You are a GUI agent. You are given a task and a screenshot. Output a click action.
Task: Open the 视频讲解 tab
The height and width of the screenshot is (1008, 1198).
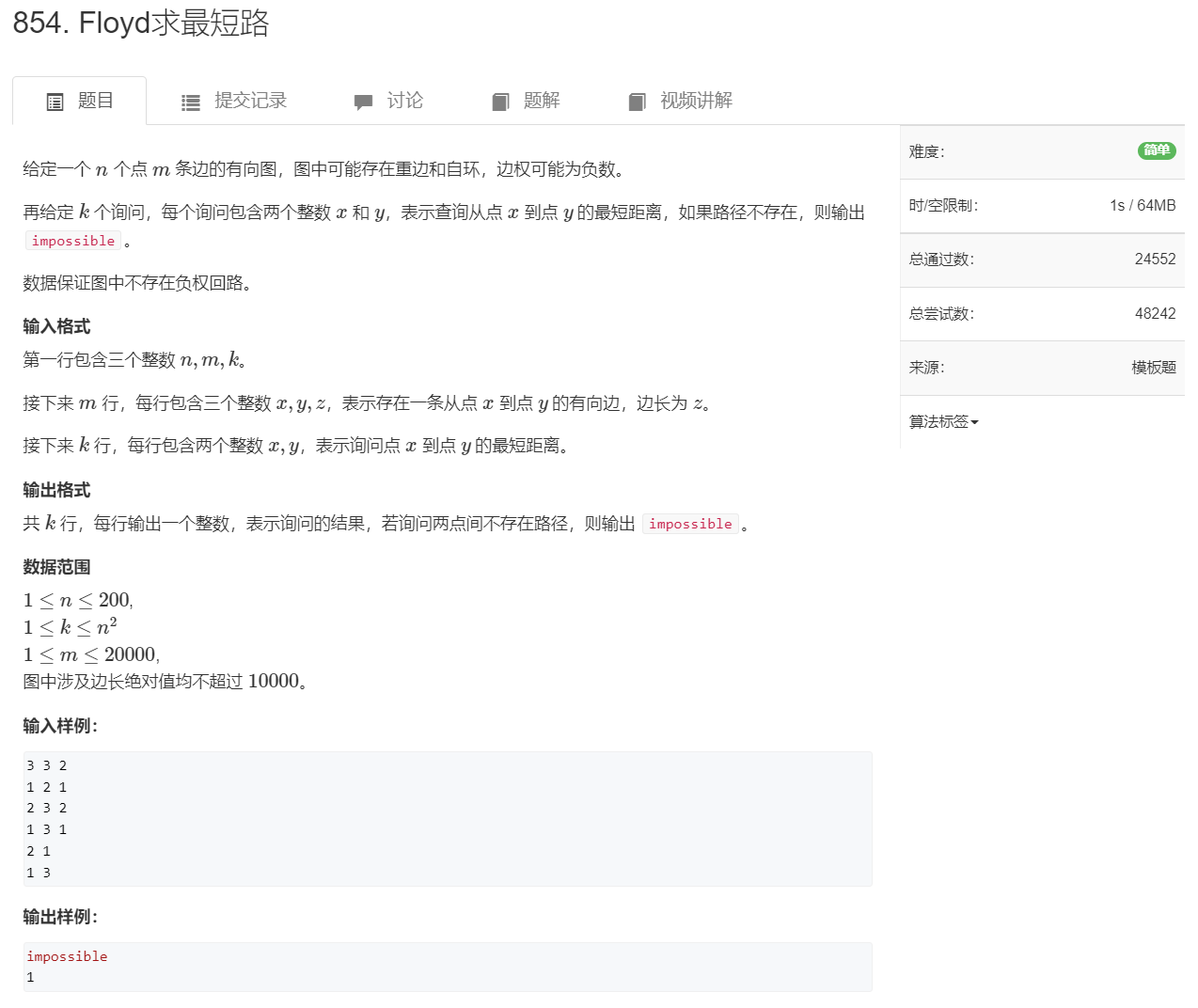(x=680, y=101)
